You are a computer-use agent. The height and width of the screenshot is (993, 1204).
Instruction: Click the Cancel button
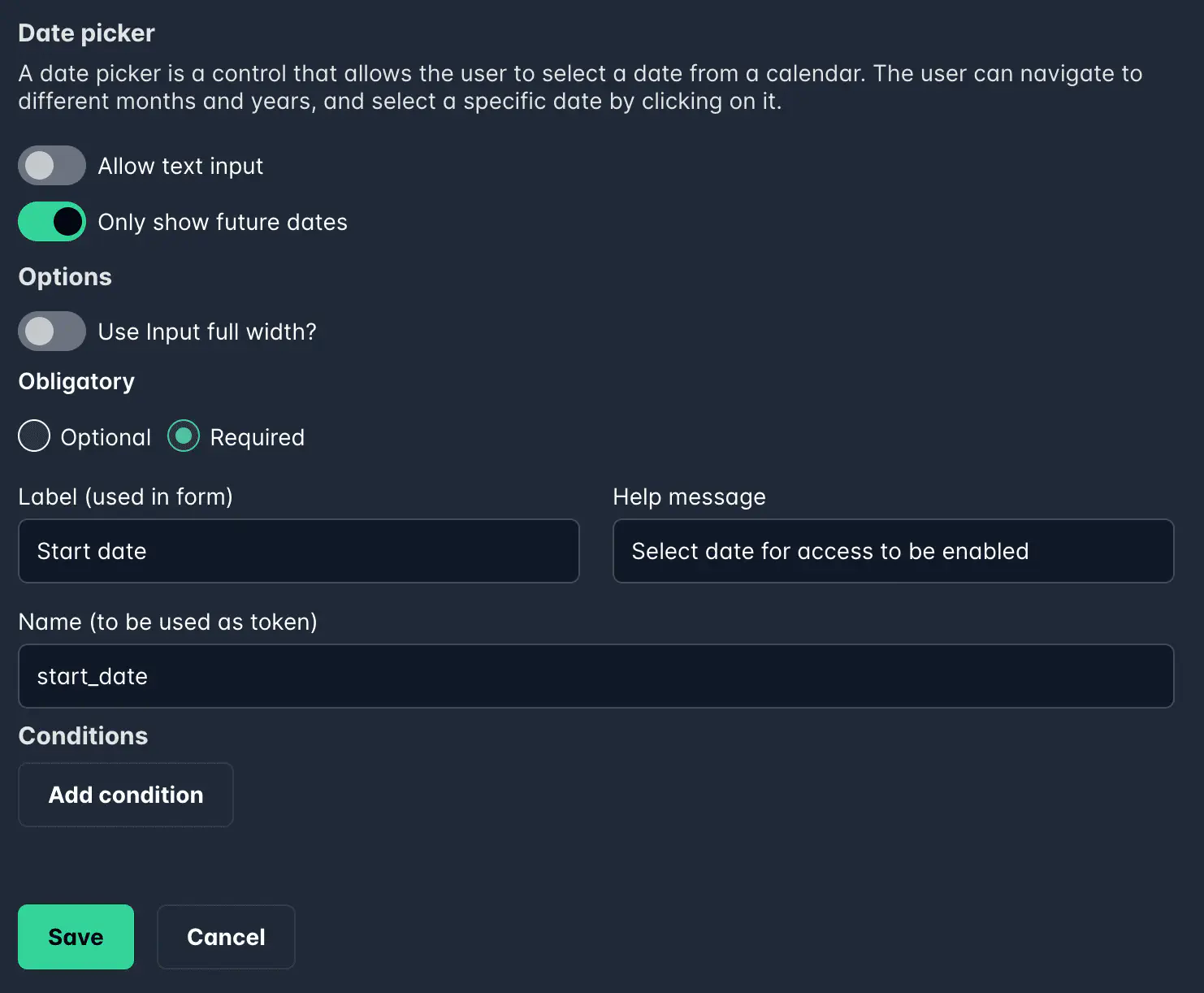tap(226, 936)
